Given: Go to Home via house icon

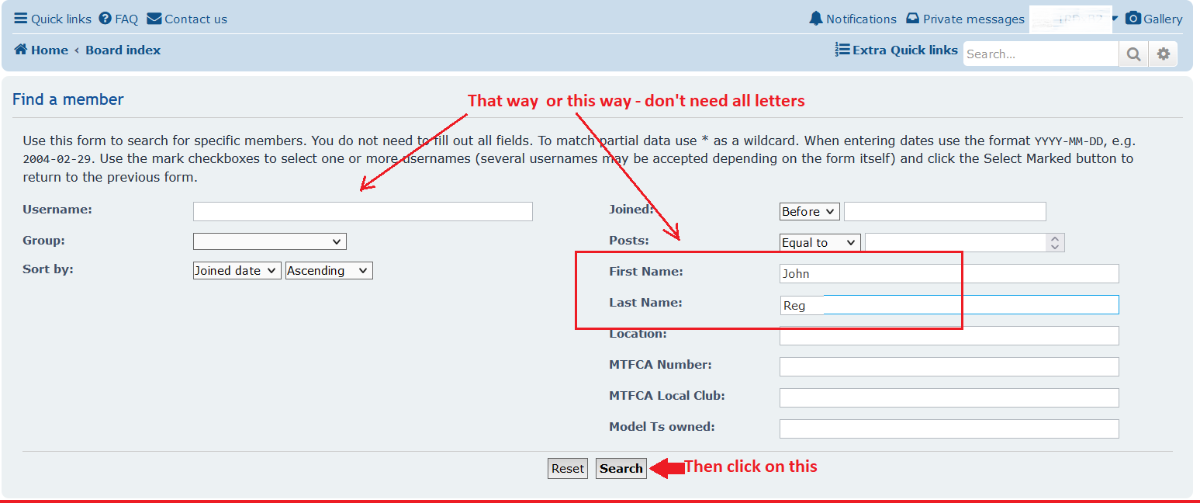Looking at the screenshot, I should pyautogui.click(x=41, y=50).
